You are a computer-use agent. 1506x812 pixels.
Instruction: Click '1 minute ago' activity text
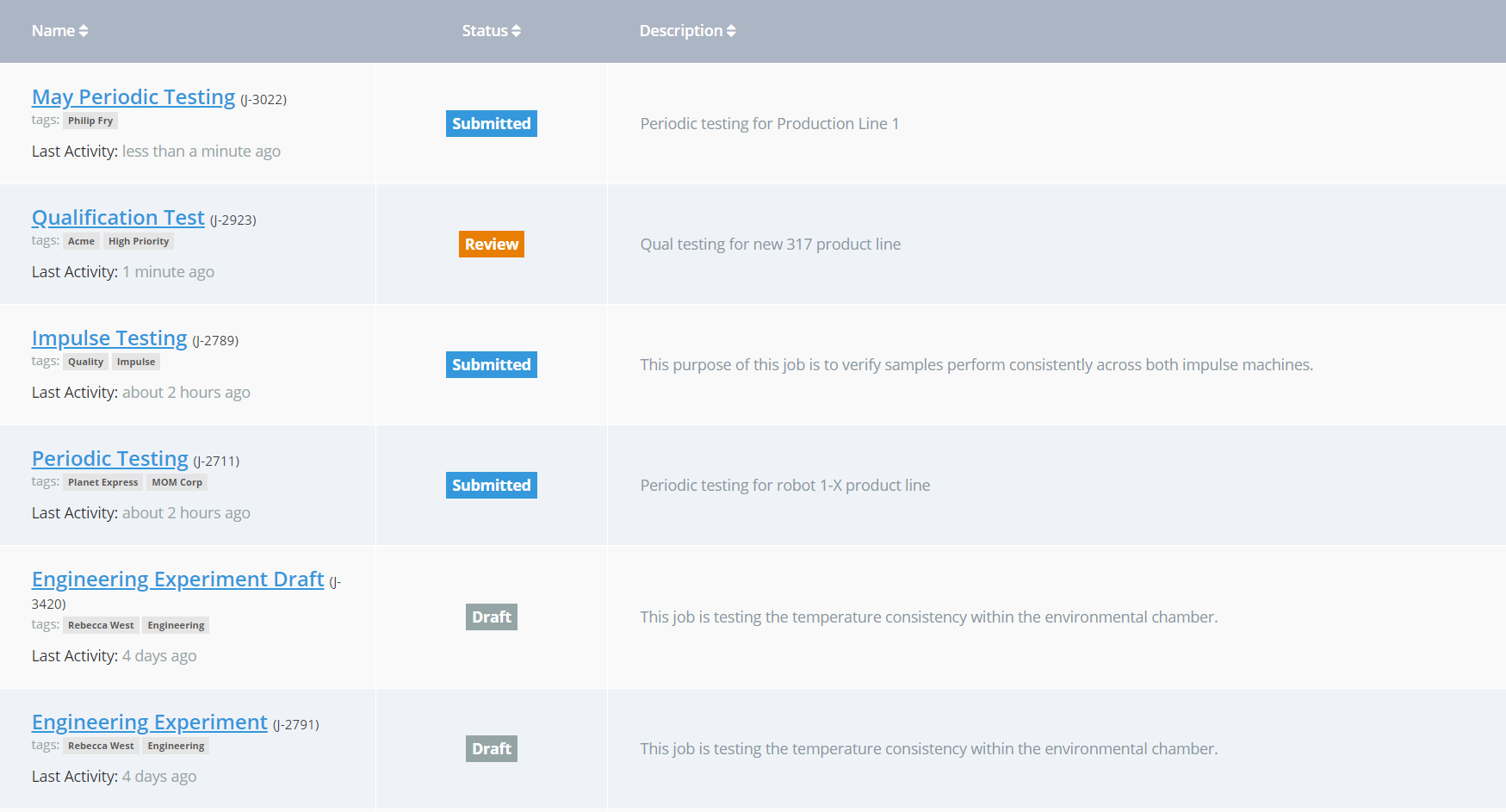[168, 272]
